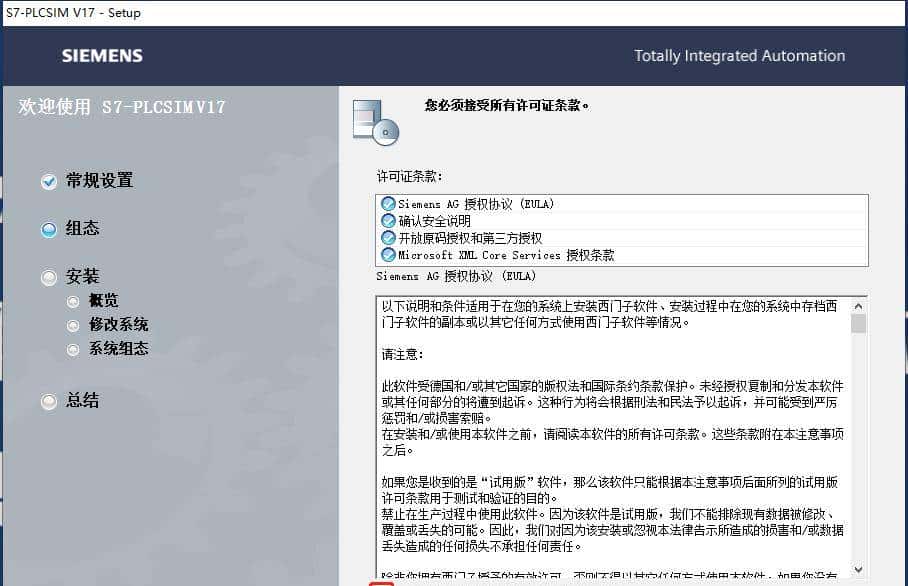Select the 安装 step radio indicator
Image resolution: width=908 pixels, height=586 pixels.
click(48, 276)
